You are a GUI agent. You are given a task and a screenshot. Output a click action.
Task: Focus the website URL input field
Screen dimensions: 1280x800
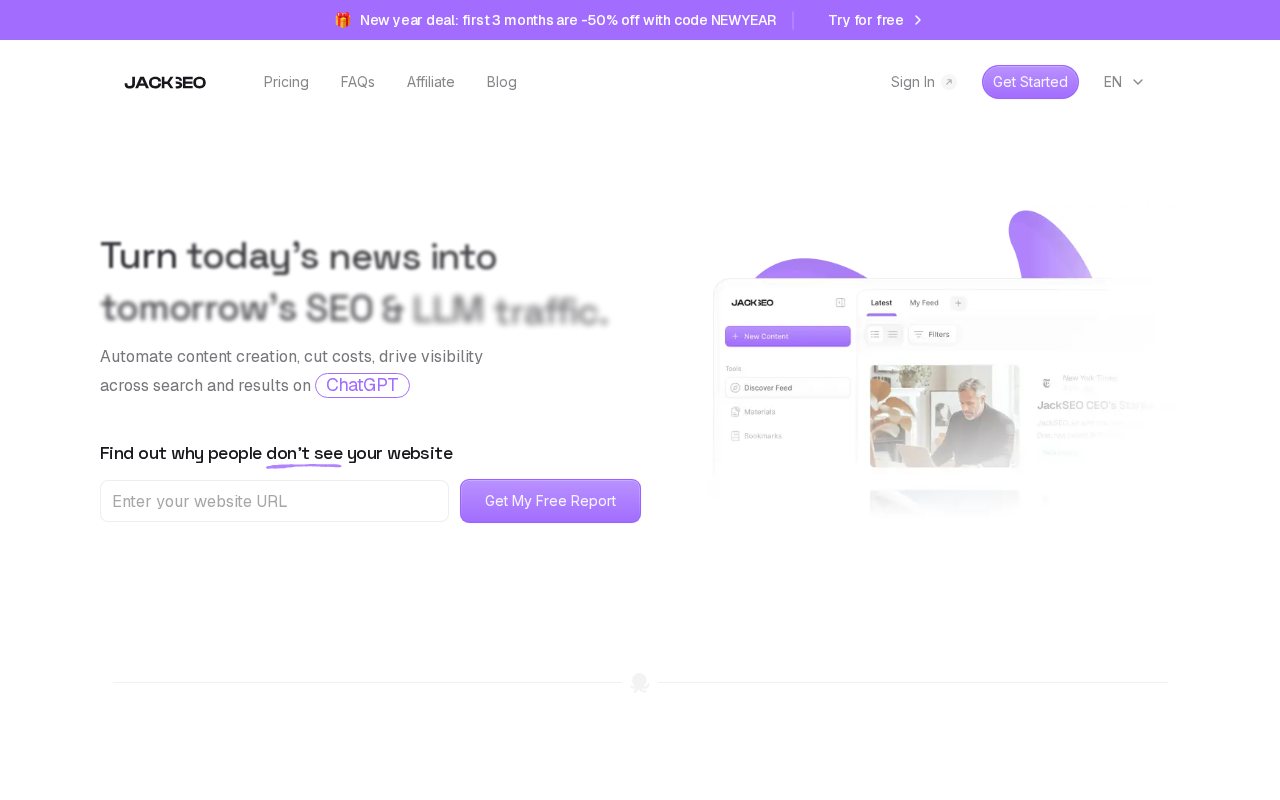click(x=274, y=501)
